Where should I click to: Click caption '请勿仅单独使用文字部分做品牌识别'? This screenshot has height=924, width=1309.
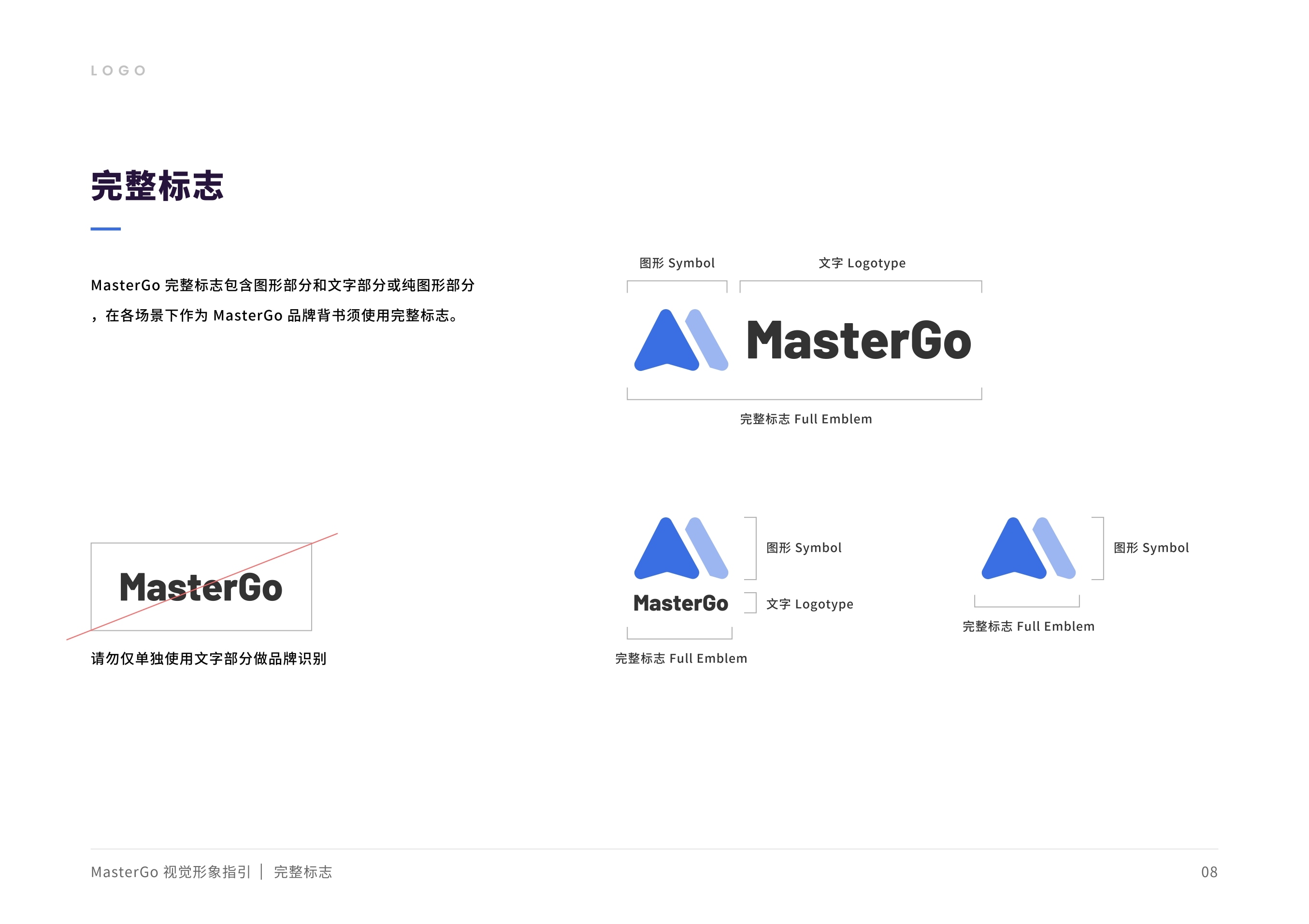tap(209, 658)
